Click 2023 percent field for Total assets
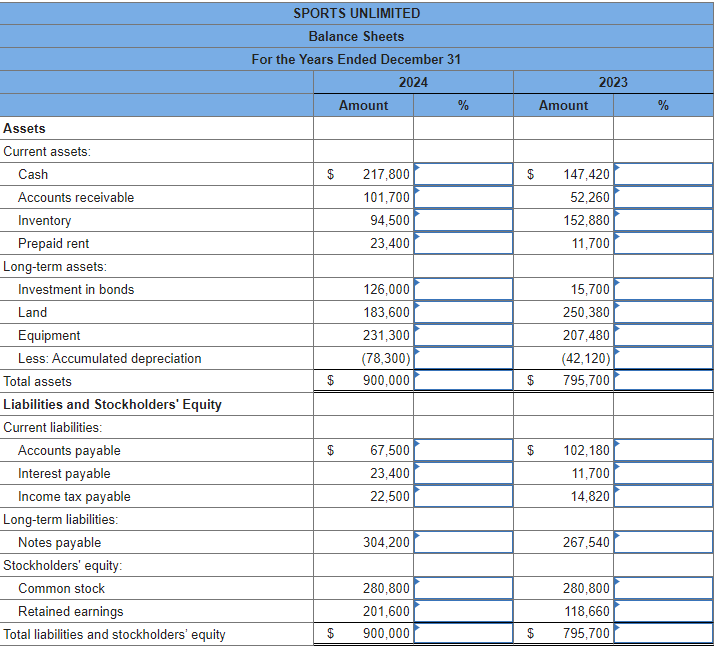The width and height of the screenshot is (717, 647). tap(663, 380)
